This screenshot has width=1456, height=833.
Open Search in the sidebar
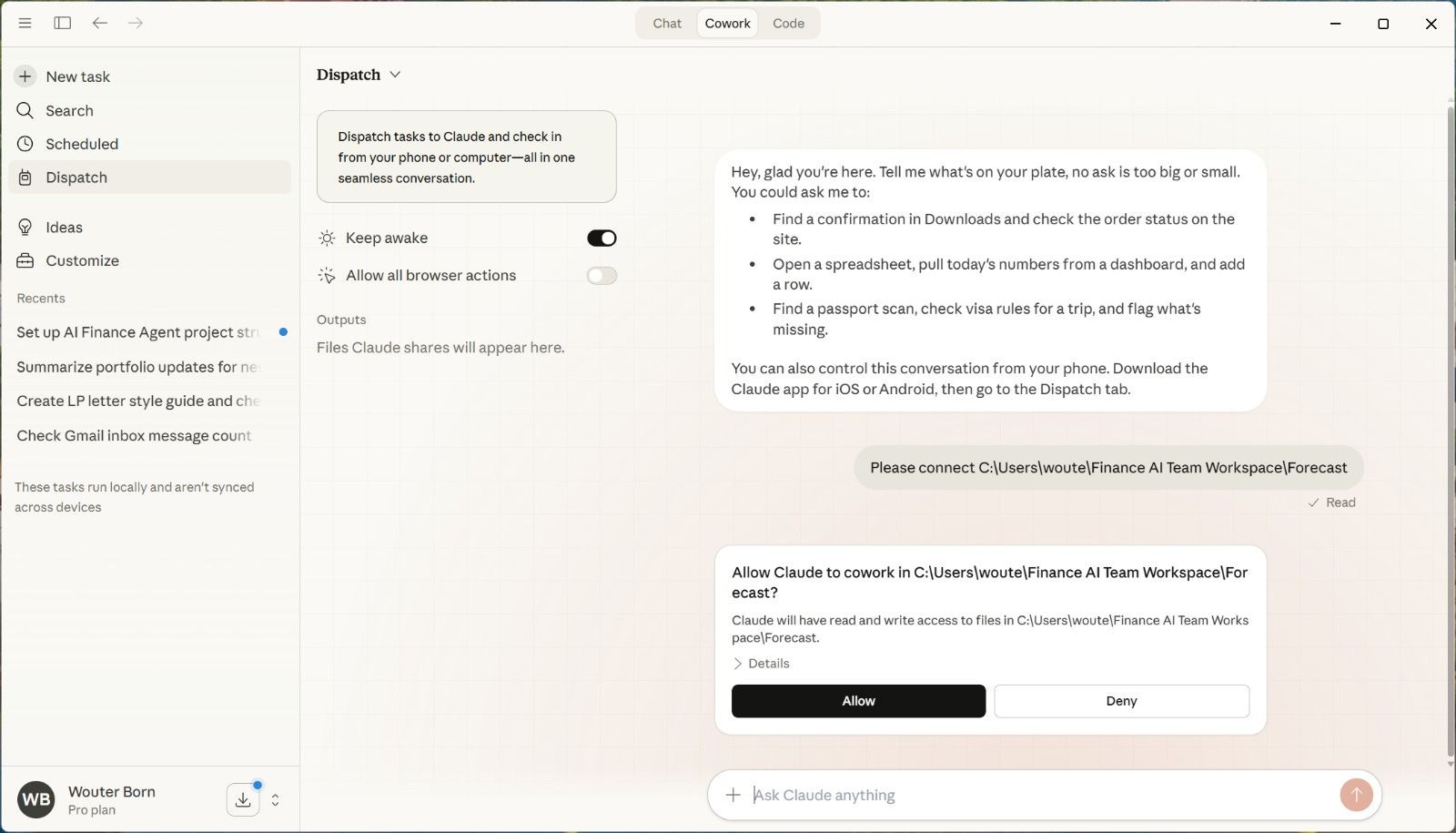coord(69,110)
